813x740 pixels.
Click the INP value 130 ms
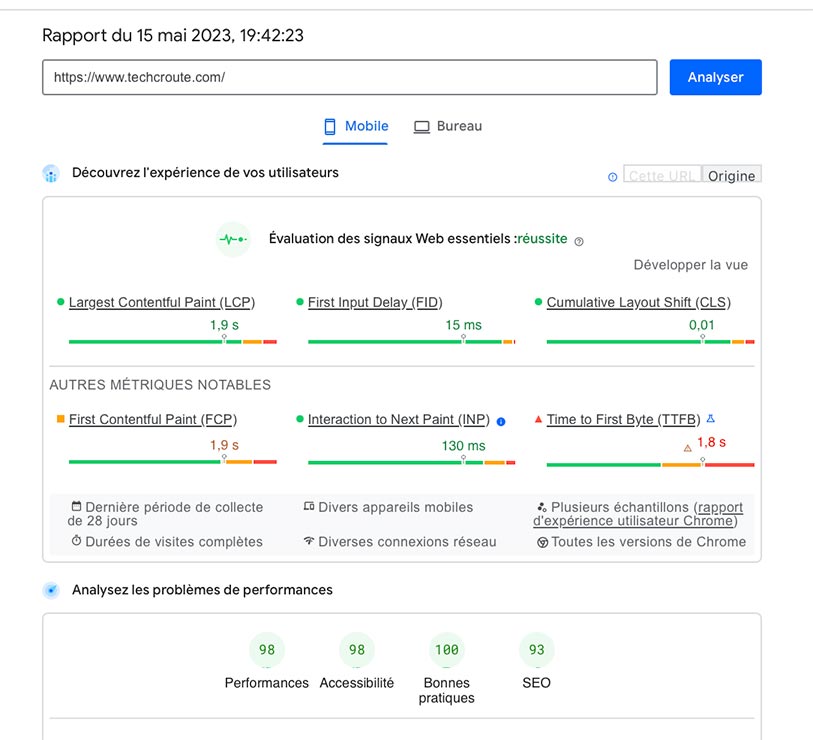[x=464, y=446]
